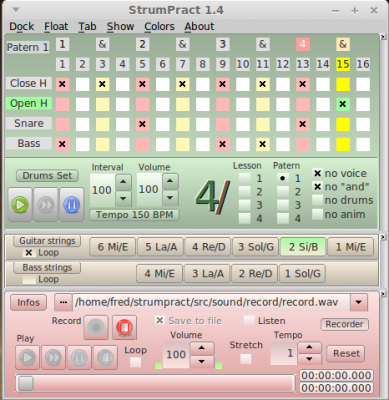
Task: Enable the no drums checkbox
Action: coord(318,200)
